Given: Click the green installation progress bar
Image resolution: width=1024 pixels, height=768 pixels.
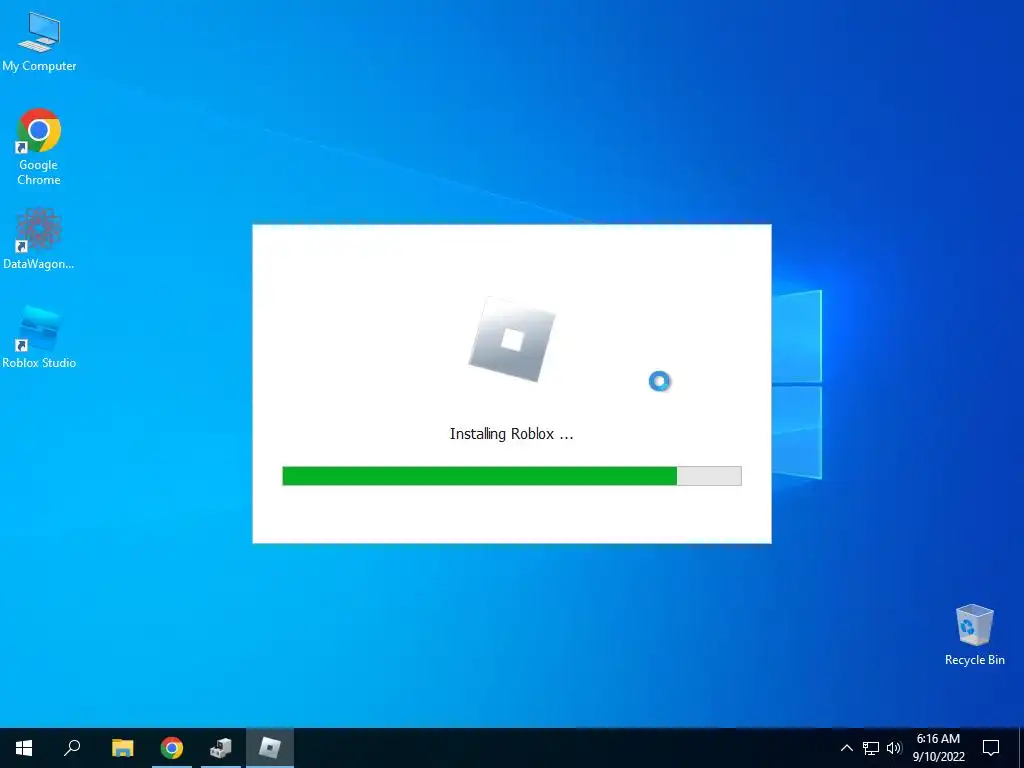Looking at the screenshot, I should (x=512, y=476).
